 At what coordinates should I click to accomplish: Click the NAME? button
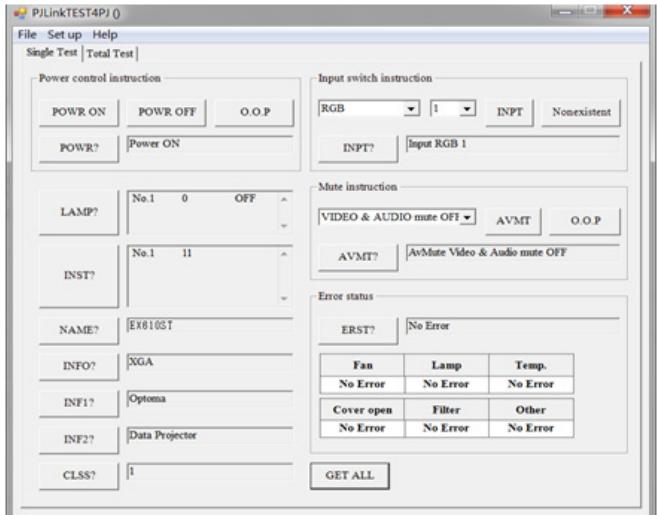tap(79, 330)
